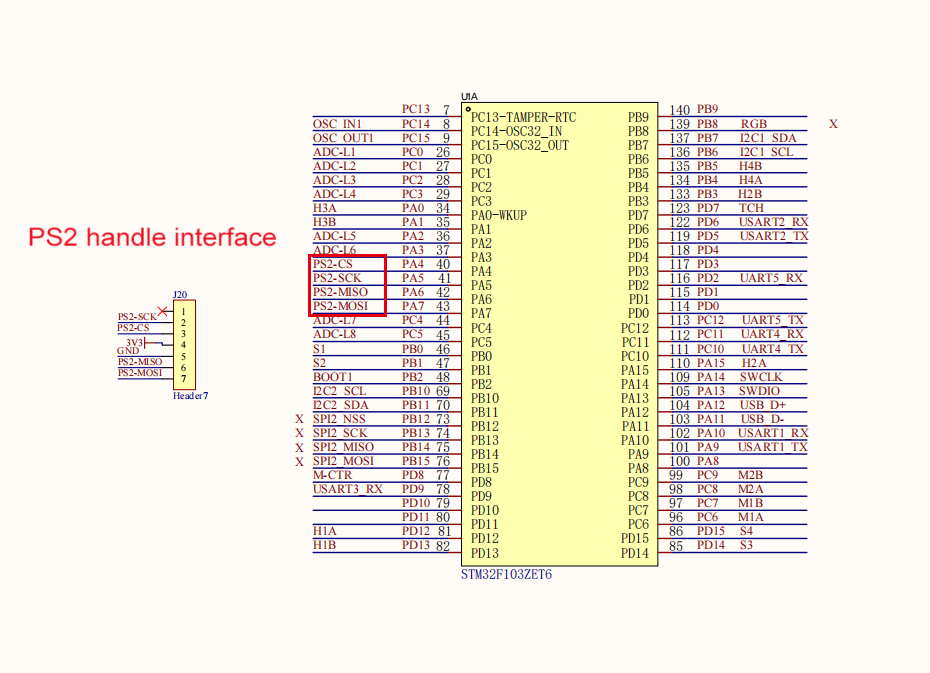Click the OSC_OUT1 net label
Screen dimensions: 930x673
[x=343, y=138]
